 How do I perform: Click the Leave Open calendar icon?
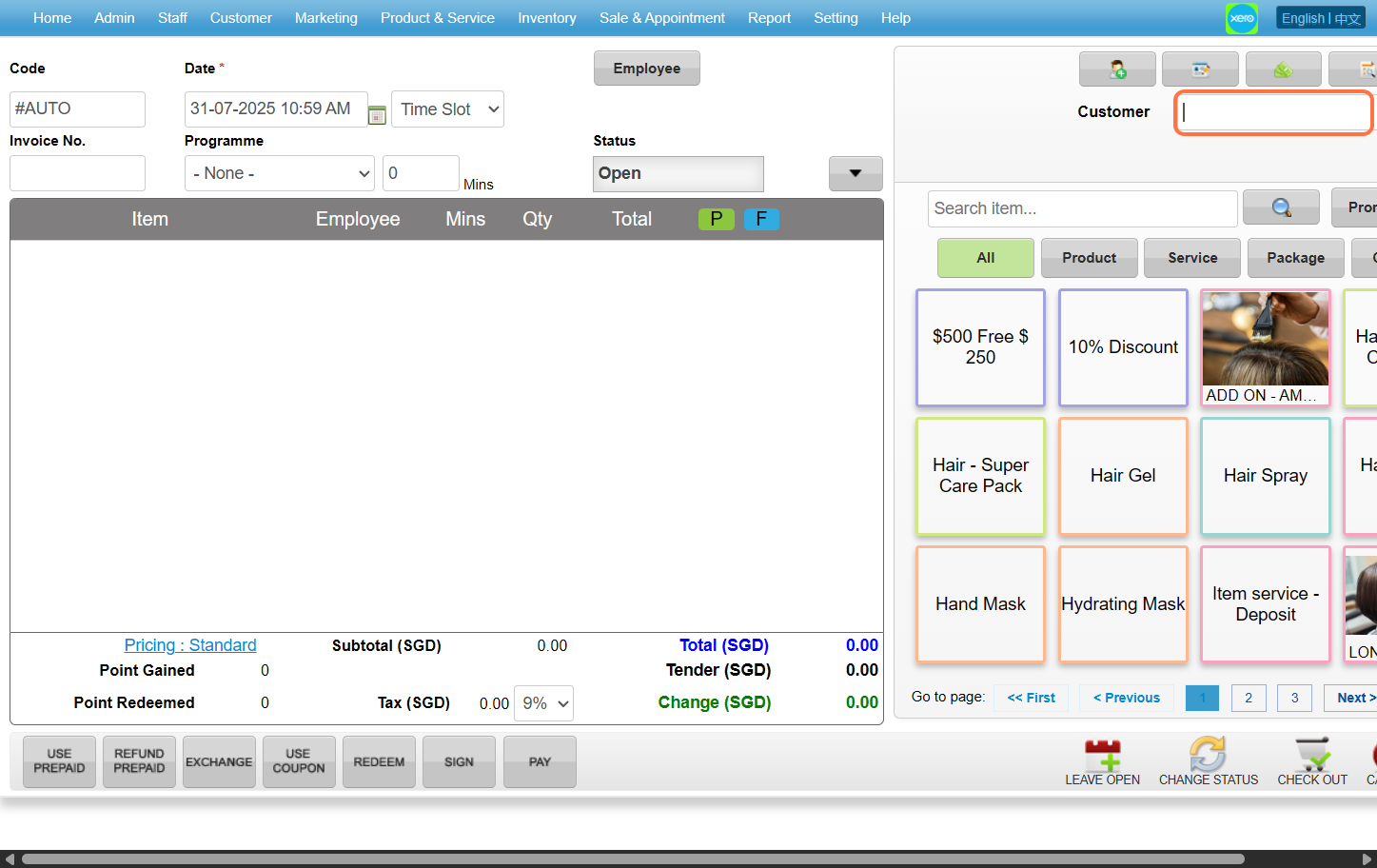1102,756
